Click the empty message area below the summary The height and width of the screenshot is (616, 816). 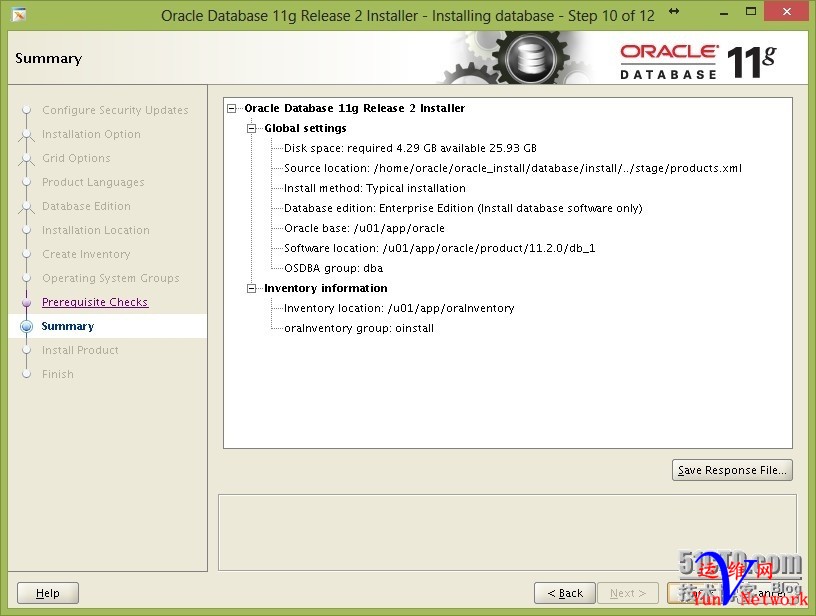pyautogui.click(x=507, y=532)
